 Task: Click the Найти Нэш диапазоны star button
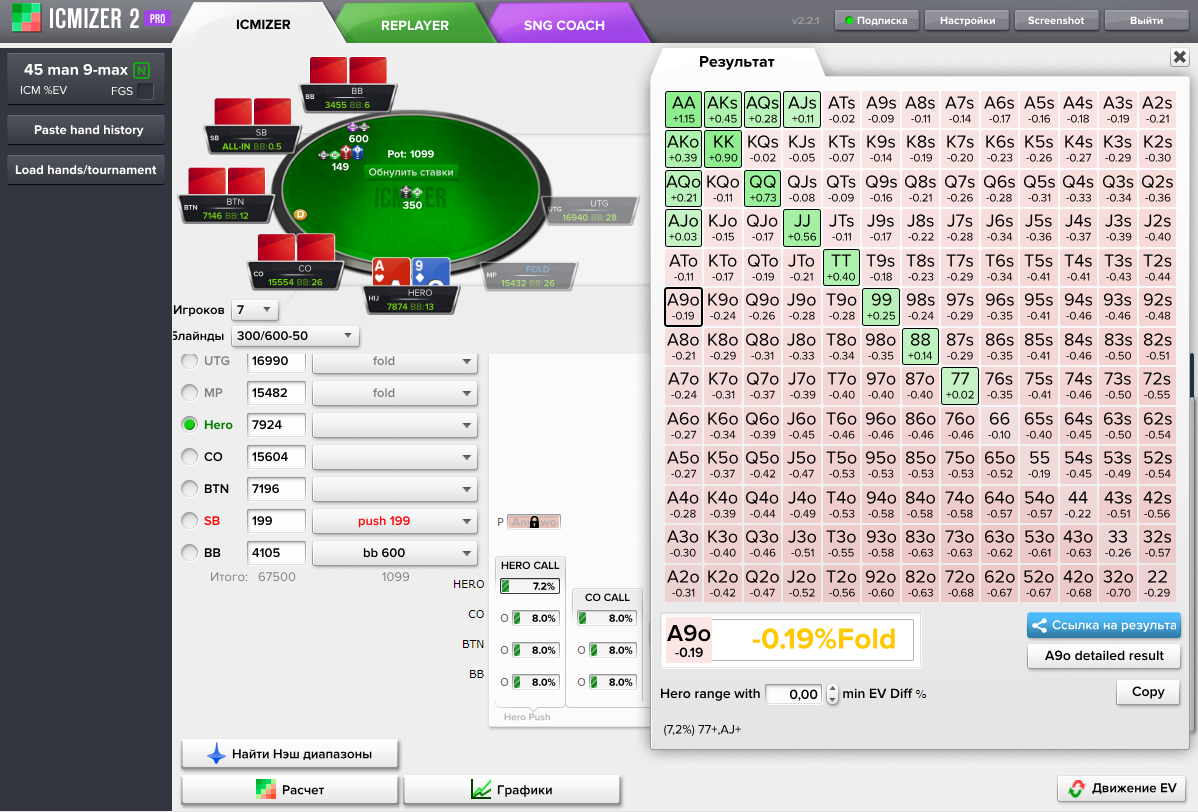[x=290, y=754]
